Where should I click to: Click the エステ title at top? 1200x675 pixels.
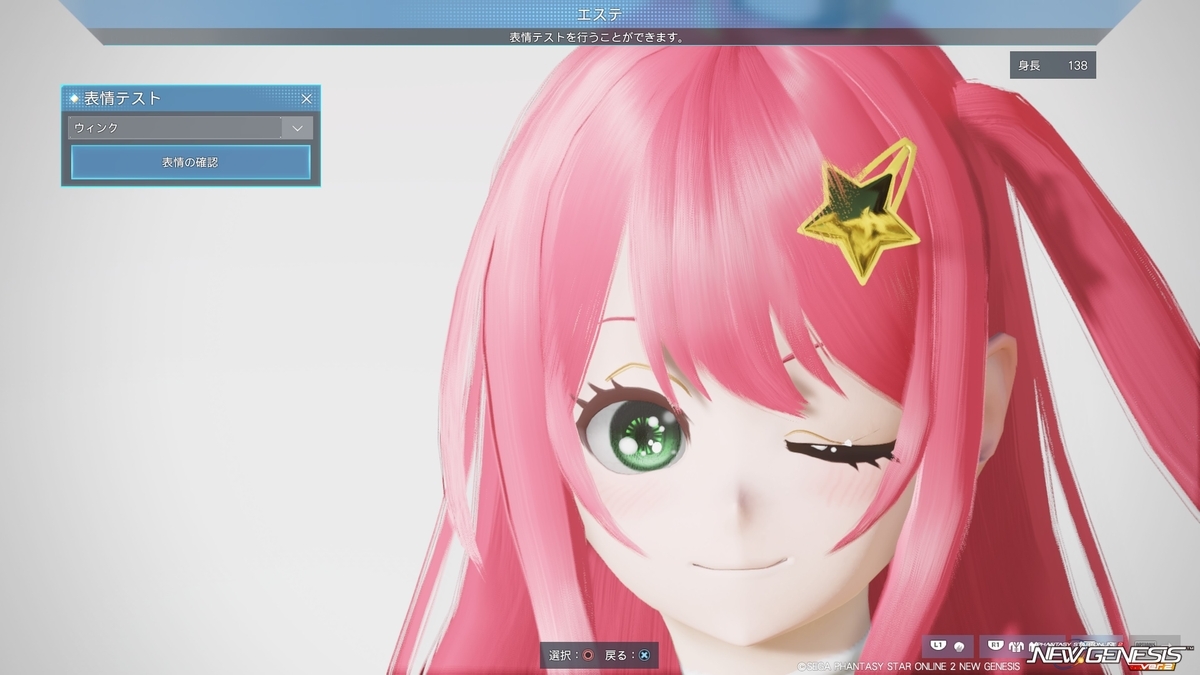(x=600, y=13)
